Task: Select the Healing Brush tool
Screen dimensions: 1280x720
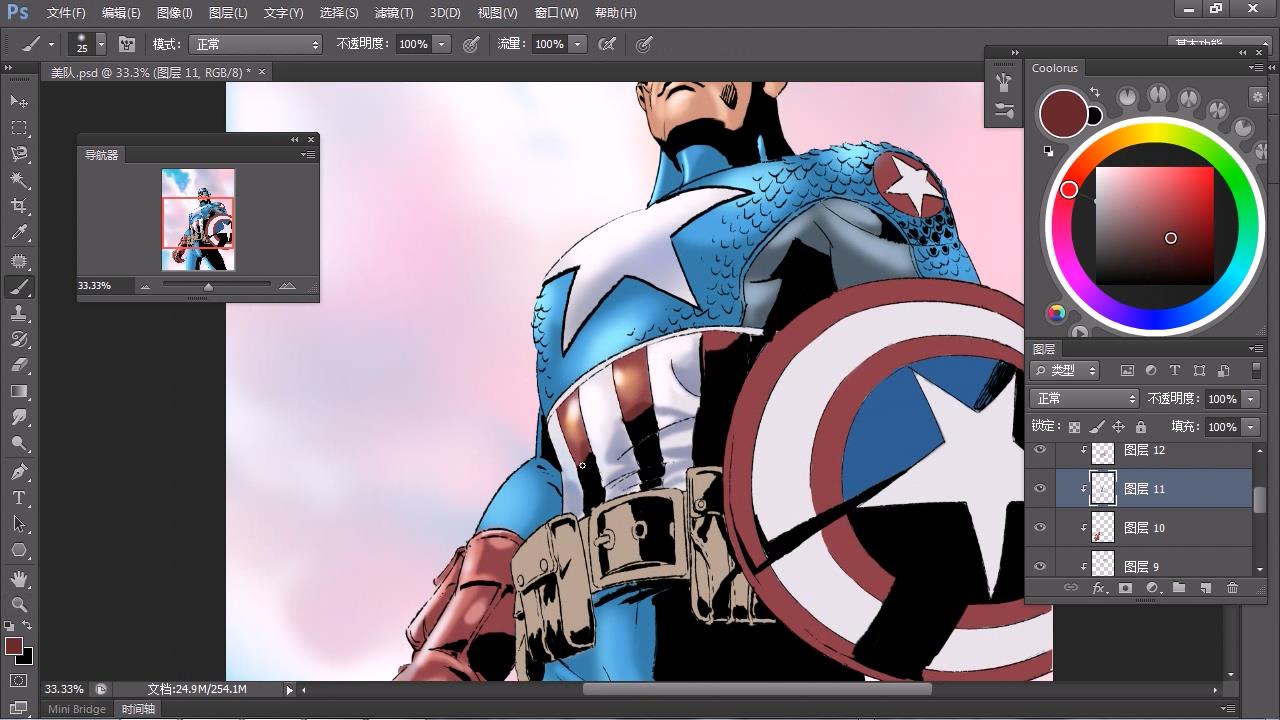Action: click(x=19, y=261)
